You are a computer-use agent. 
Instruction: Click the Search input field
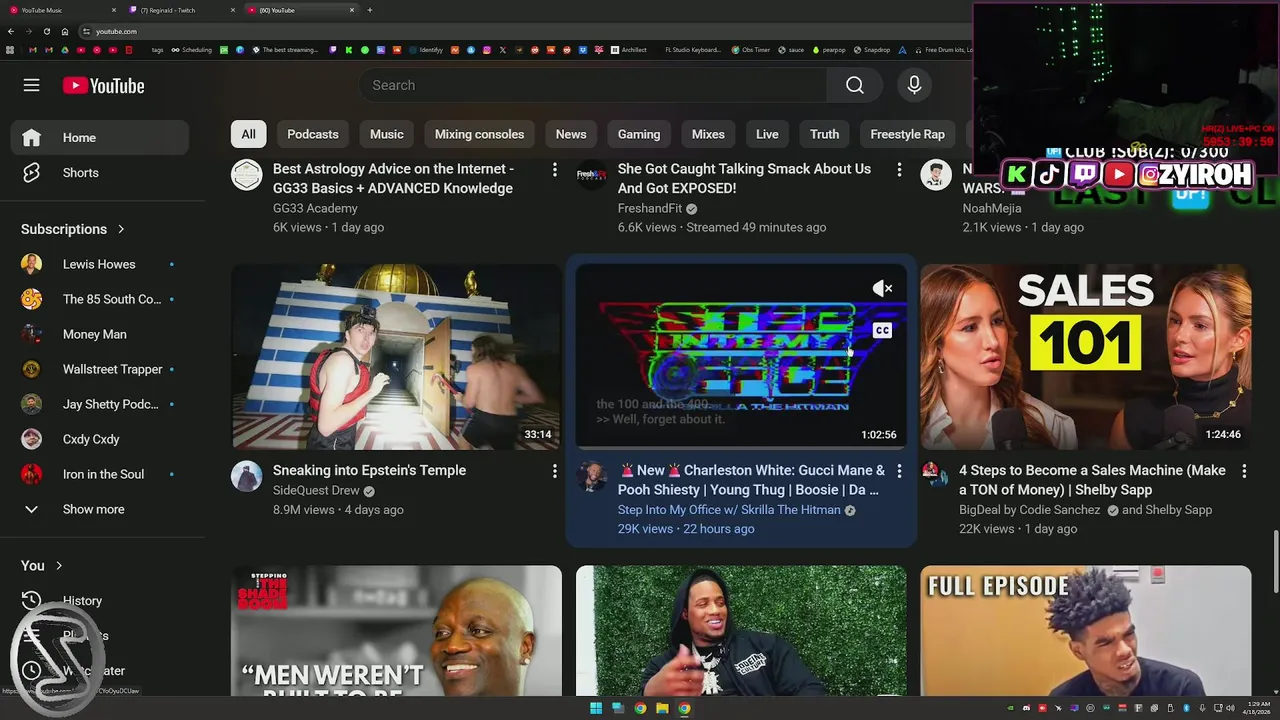click(x=592, y=85)
